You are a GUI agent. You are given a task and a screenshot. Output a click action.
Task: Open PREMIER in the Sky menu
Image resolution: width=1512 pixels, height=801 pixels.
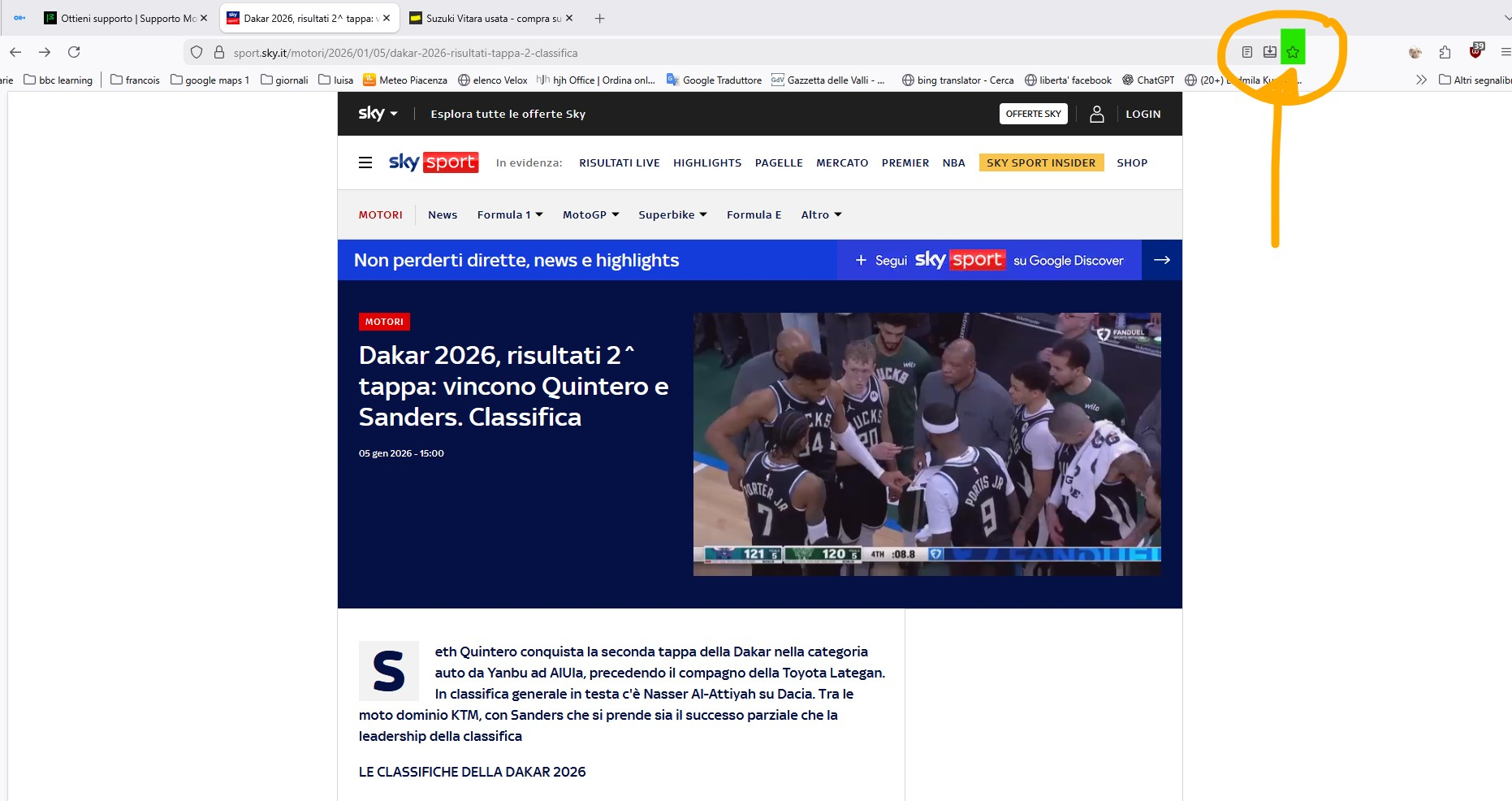pyautogui.click(x=905, y=162)
